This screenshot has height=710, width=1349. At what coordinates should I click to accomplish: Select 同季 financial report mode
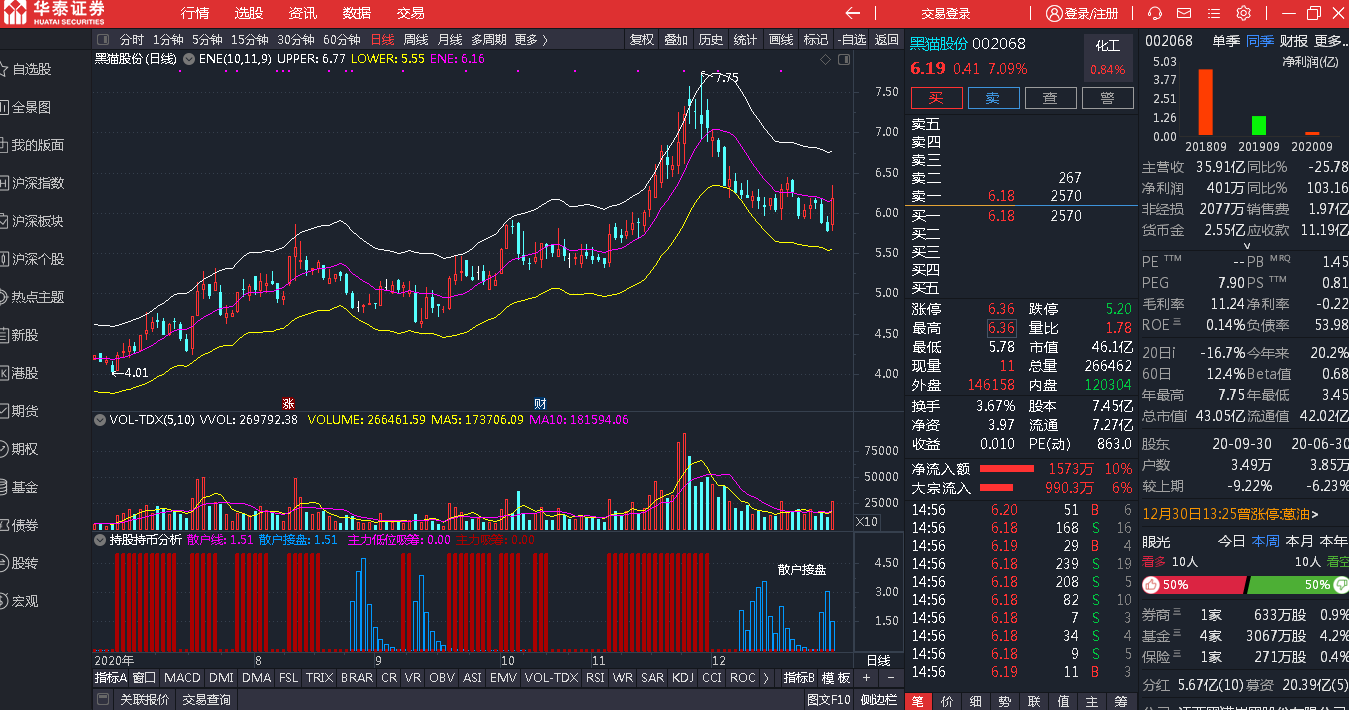(1259, 41)
